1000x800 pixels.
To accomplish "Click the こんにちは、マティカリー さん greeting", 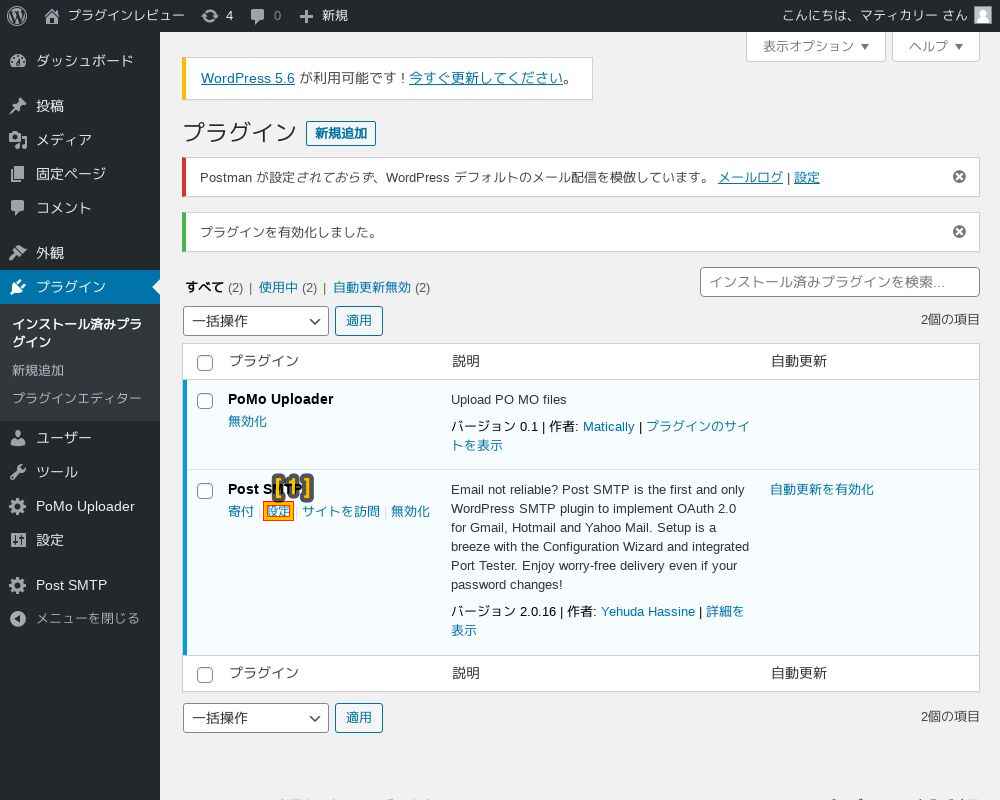I will (x=874, y=15).
